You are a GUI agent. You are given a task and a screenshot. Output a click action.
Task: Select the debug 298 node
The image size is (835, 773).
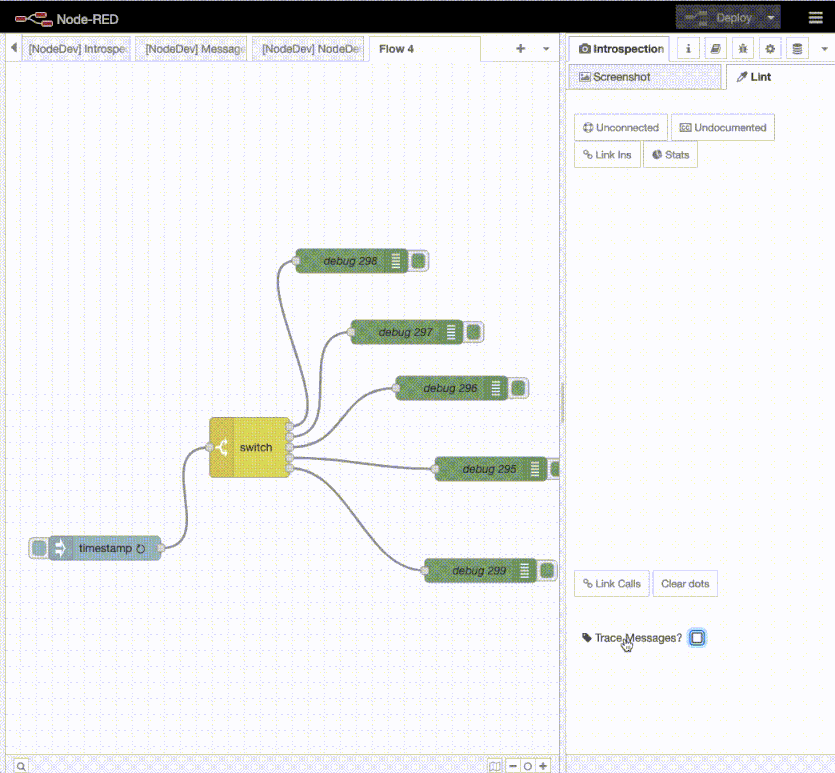(x=351, y=261)
